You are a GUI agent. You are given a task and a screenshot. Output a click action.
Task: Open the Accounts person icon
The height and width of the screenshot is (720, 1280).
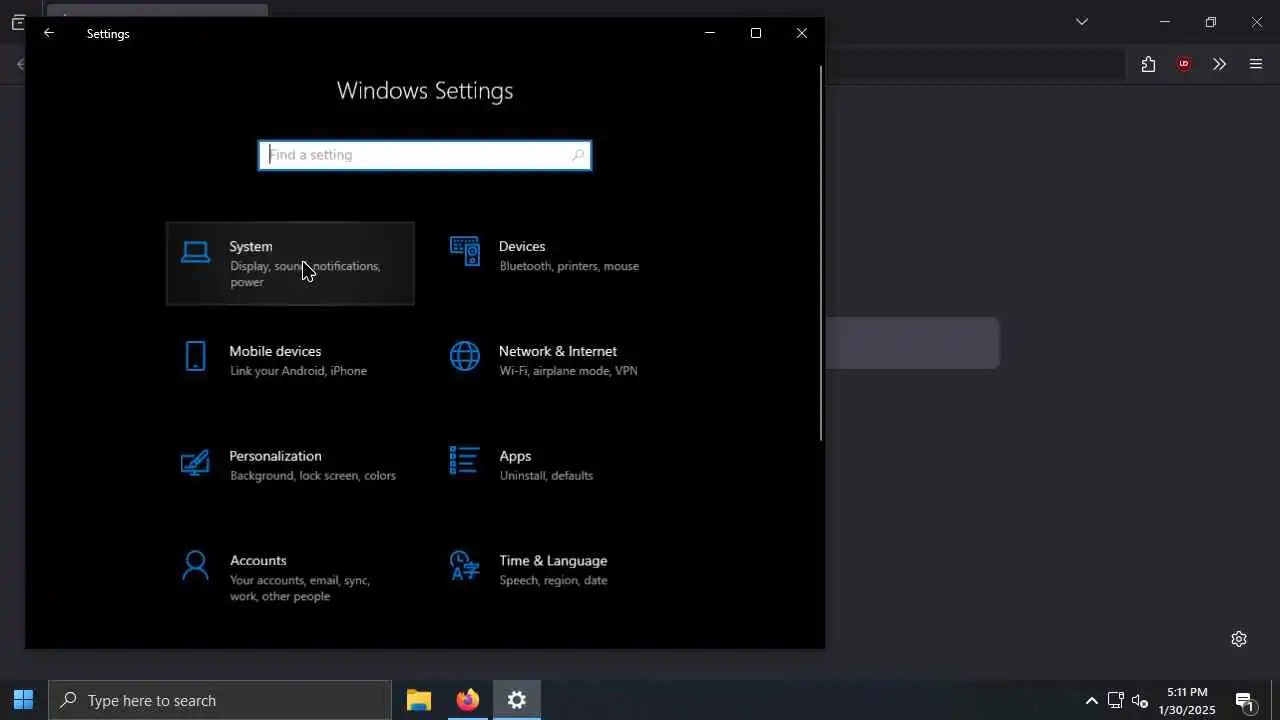[195, 566]
